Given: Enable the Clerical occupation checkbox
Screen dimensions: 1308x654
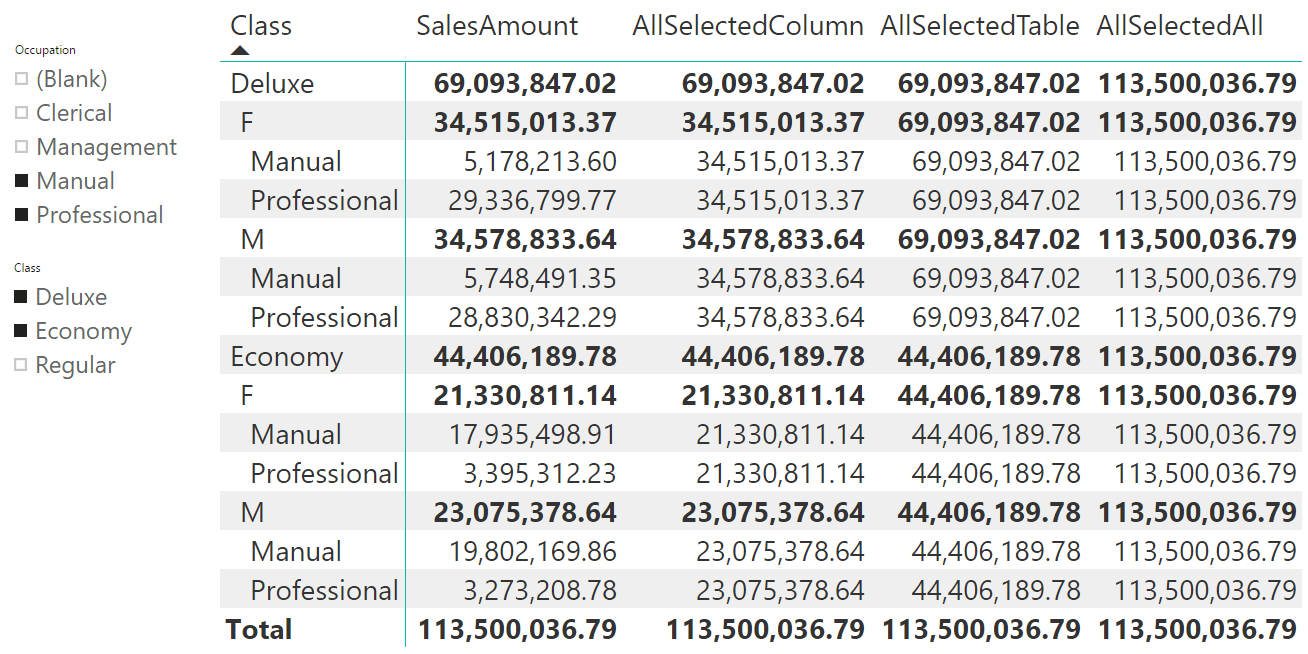Looking at the screenshot, I should click(22, 113).
